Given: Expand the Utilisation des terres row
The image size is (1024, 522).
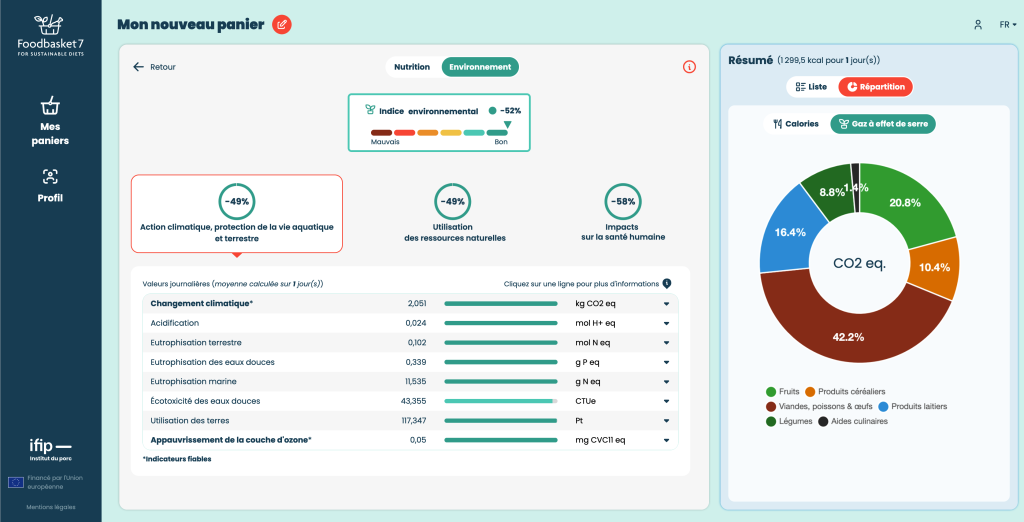Looking at the screenshot, I should click(x=410, y=421).
